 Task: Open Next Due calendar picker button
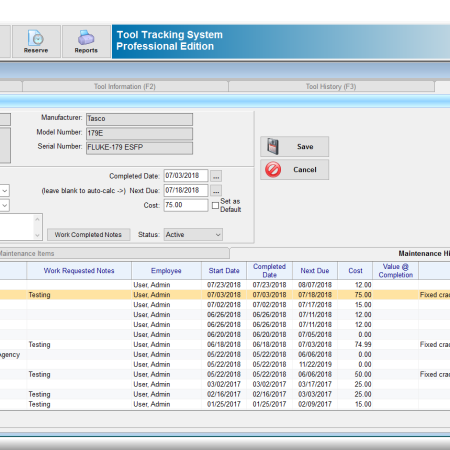point(216,191)
